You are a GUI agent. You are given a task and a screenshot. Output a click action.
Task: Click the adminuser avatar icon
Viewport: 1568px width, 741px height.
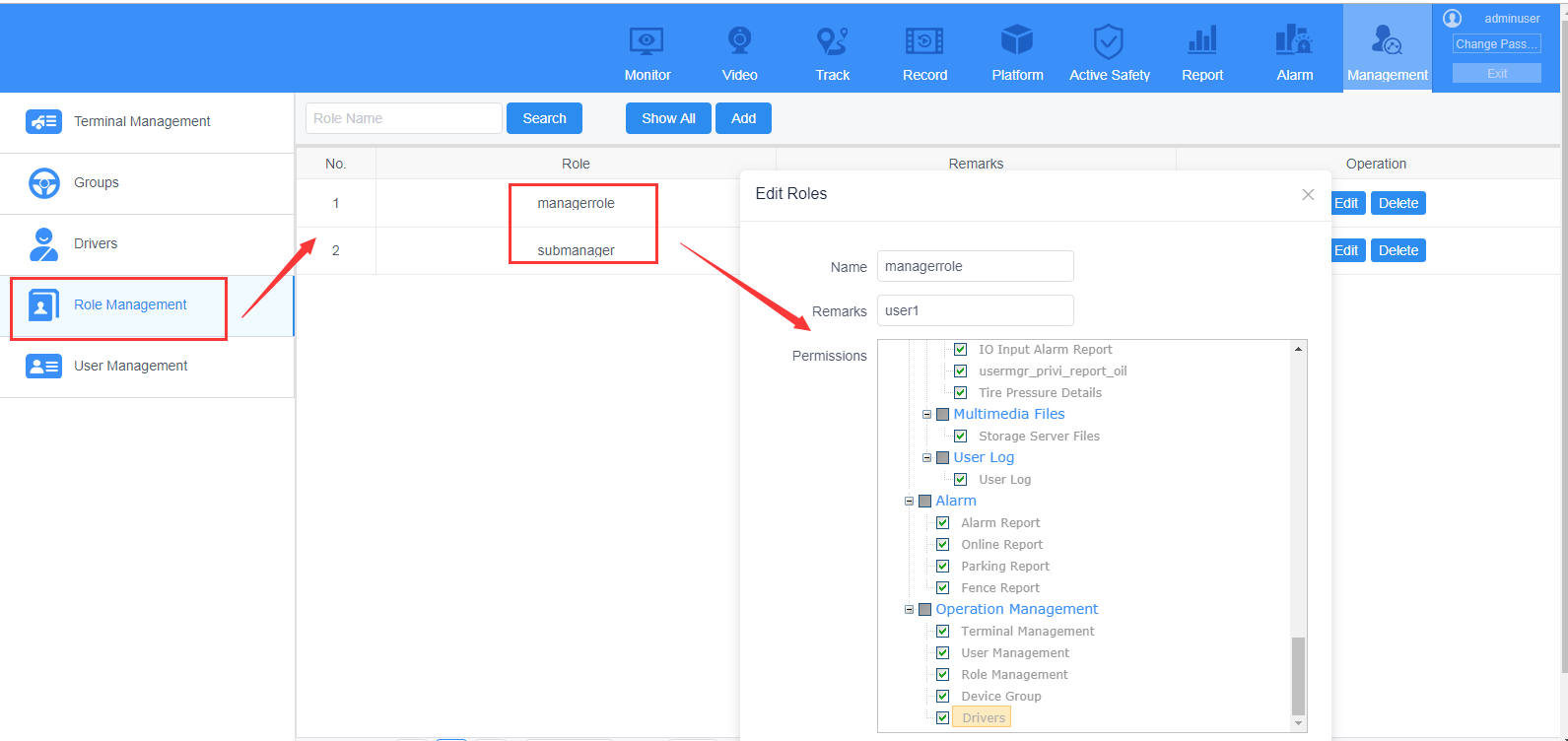[1452, 18]
